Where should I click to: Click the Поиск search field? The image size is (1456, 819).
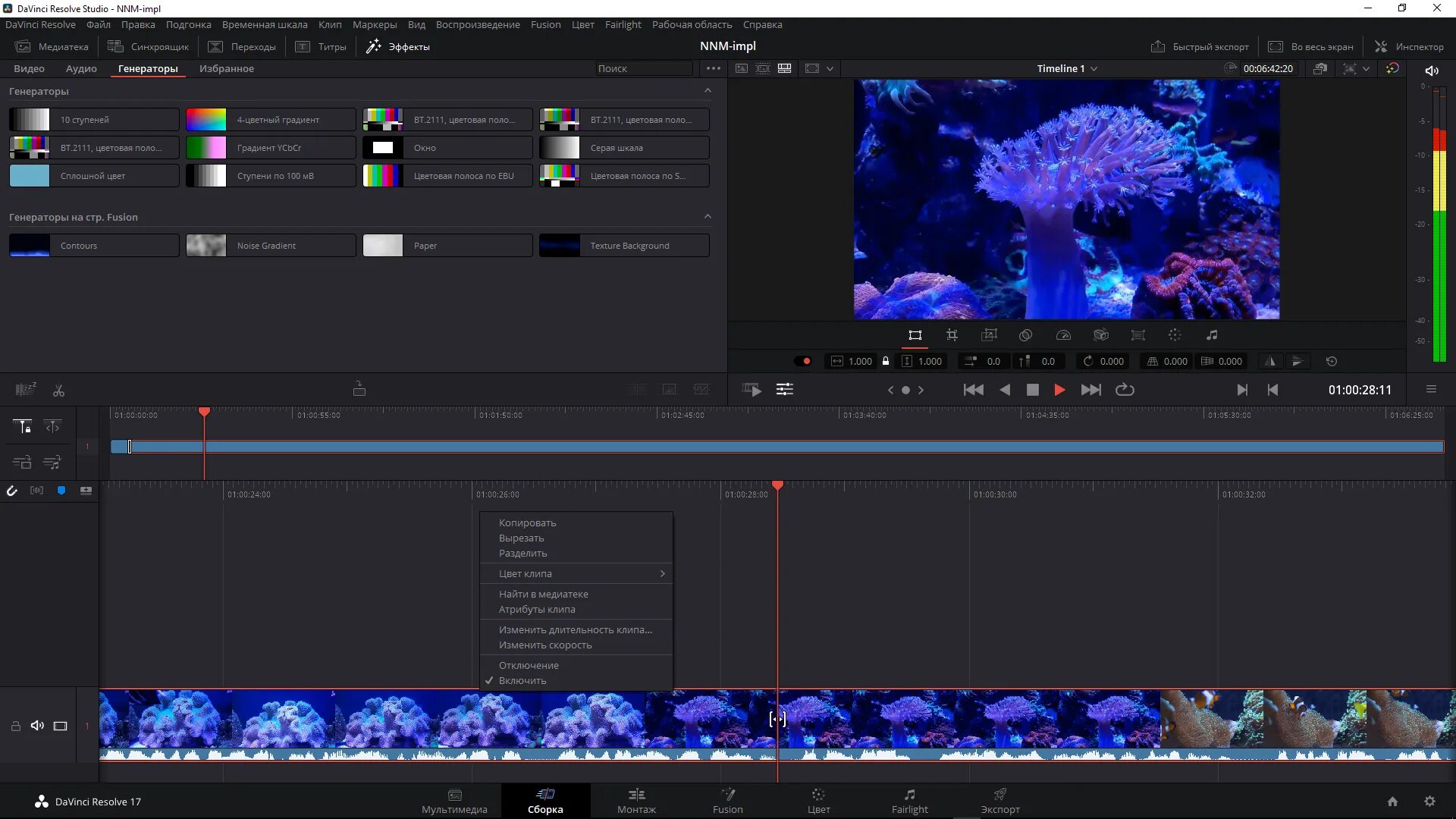click(643, 68)
